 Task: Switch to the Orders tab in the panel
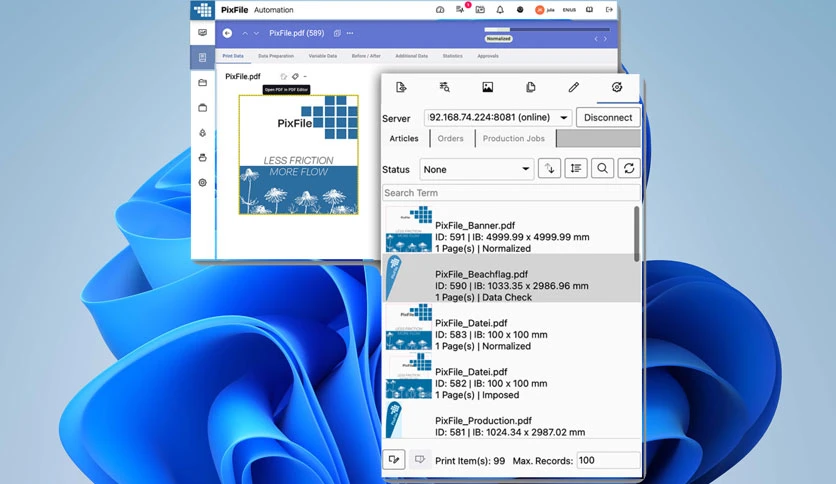451,139
